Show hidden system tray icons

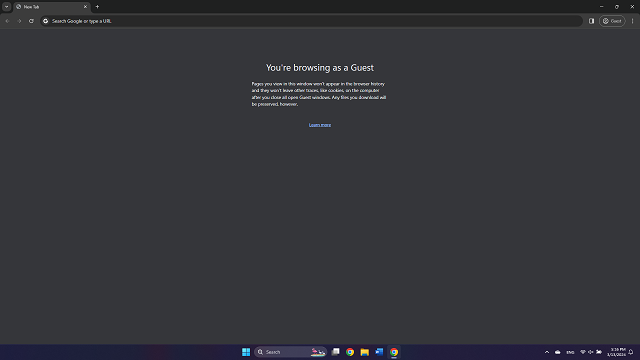547,352
